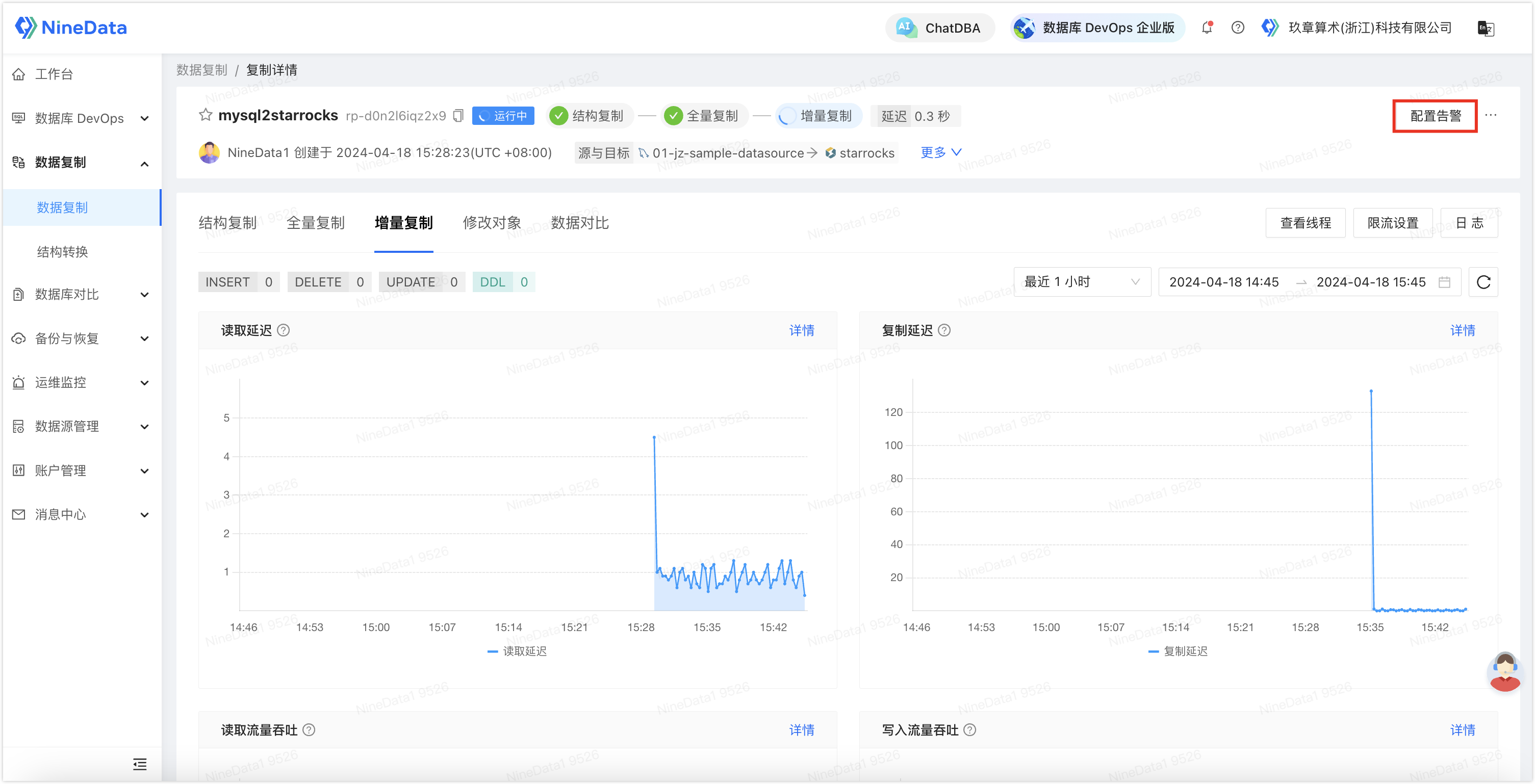Toggle the 读取延迟 legend series

pos(517,651)
